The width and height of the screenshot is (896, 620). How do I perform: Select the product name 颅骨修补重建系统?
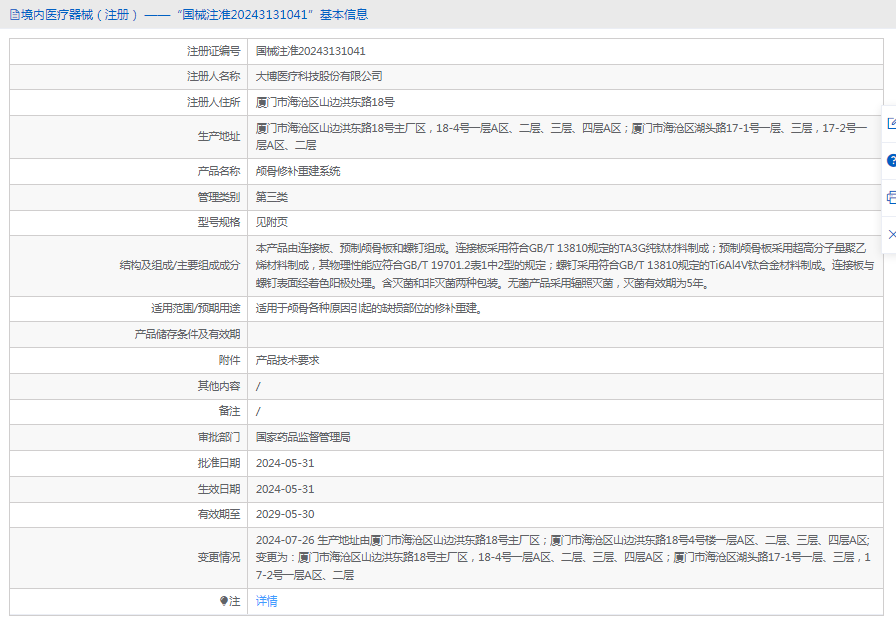[298, 171]
